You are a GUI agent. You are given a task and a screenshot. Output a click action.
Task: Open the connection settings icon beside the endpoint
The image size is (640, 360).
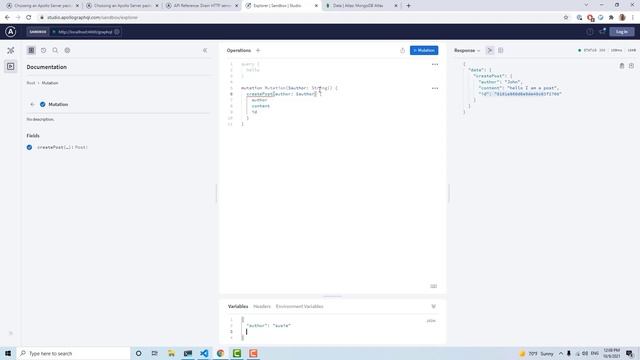(x=117, y=32)
